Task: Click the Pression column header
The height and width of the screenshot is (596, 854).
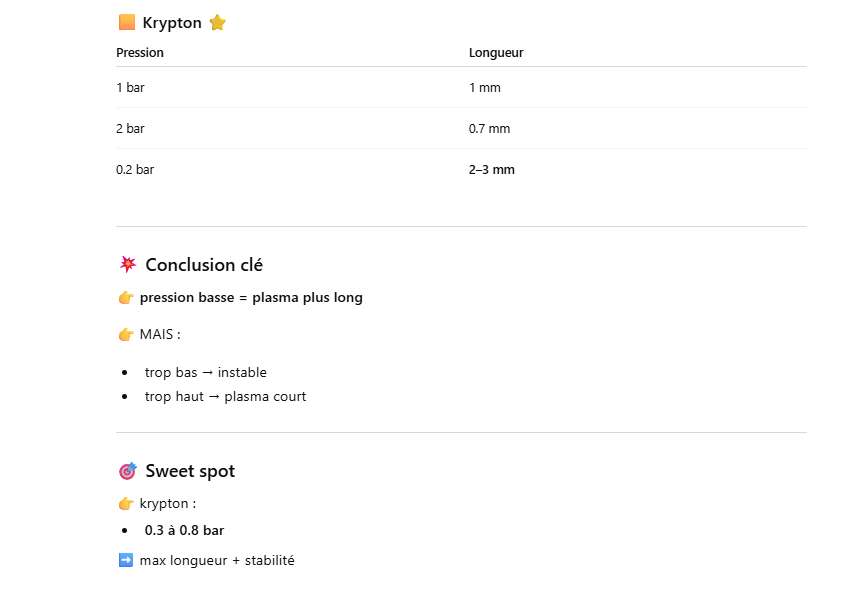Action: click(140, 53)
